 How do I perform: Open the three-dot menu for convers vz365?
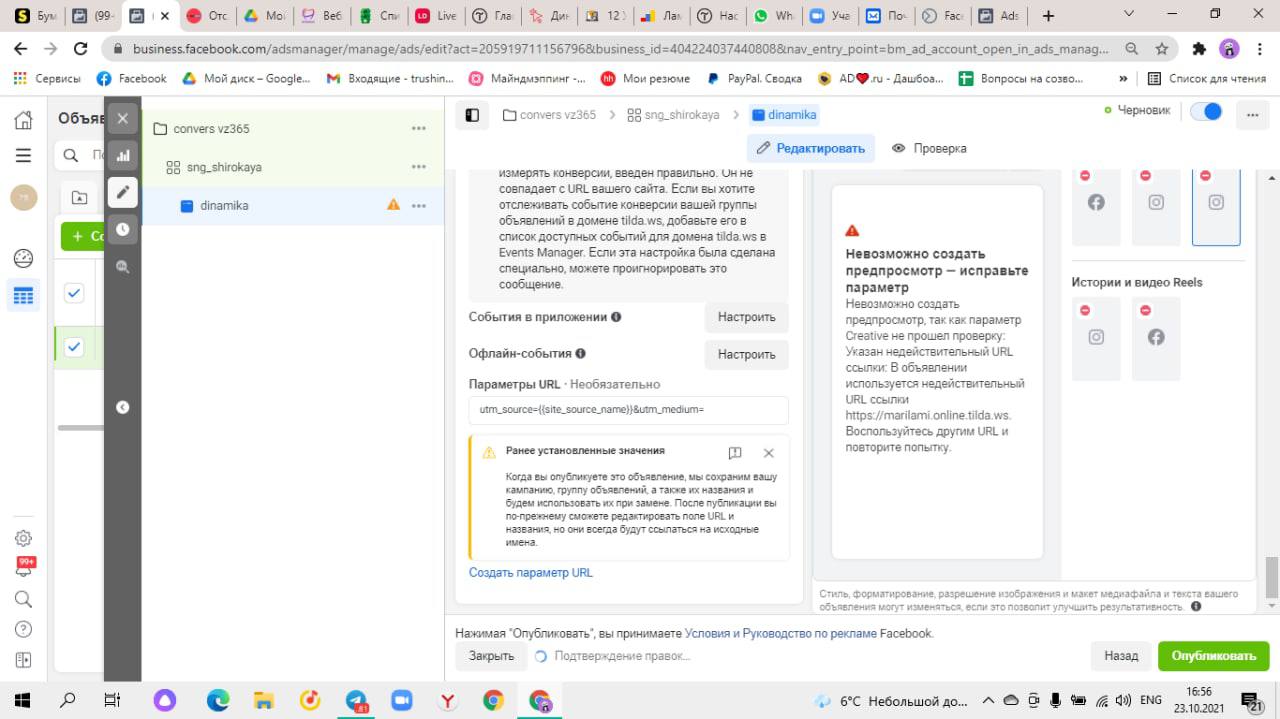point(419,128)
